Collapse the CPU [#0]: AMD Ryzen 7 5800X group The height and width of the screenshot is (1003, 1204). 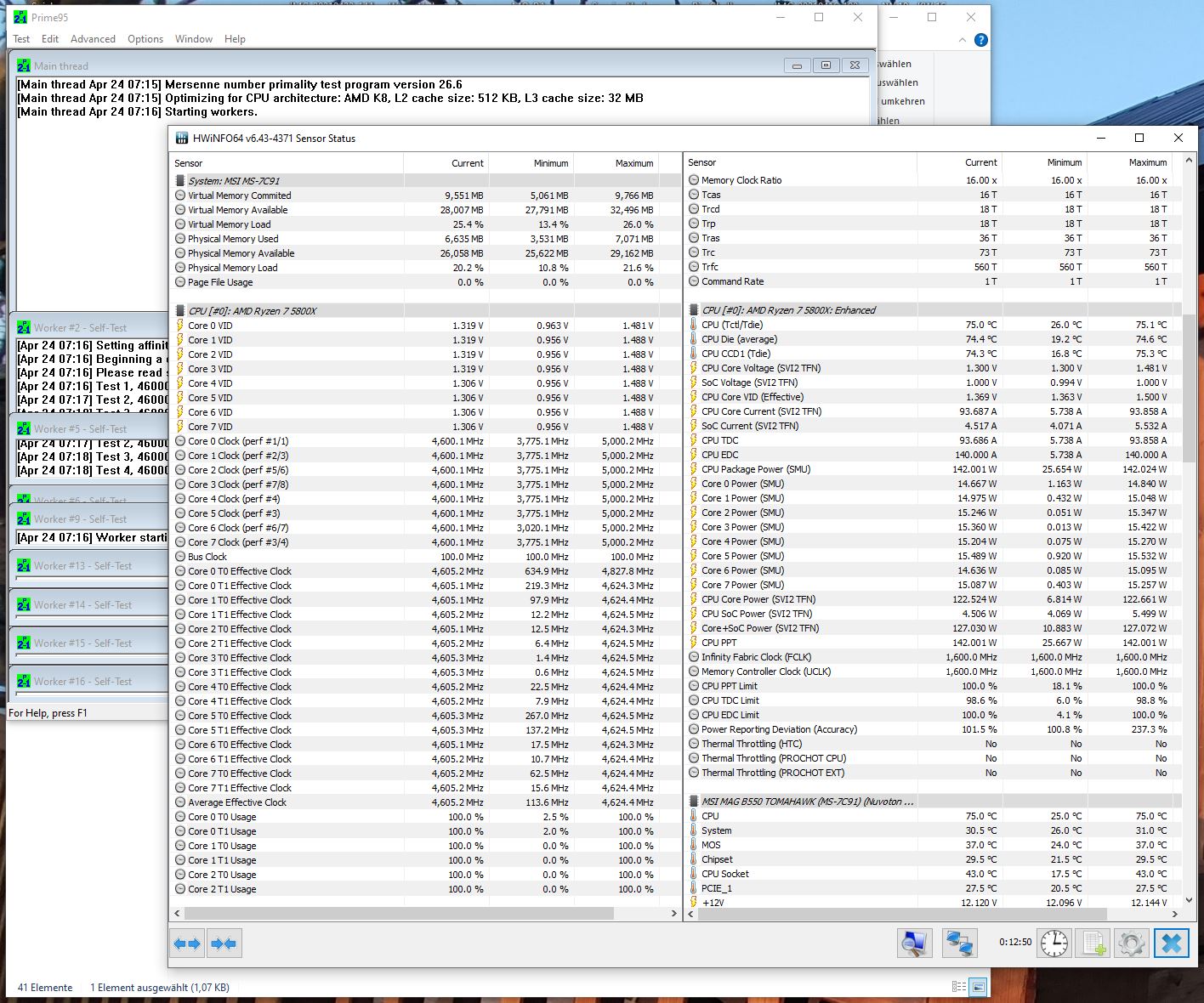[180, 311]
